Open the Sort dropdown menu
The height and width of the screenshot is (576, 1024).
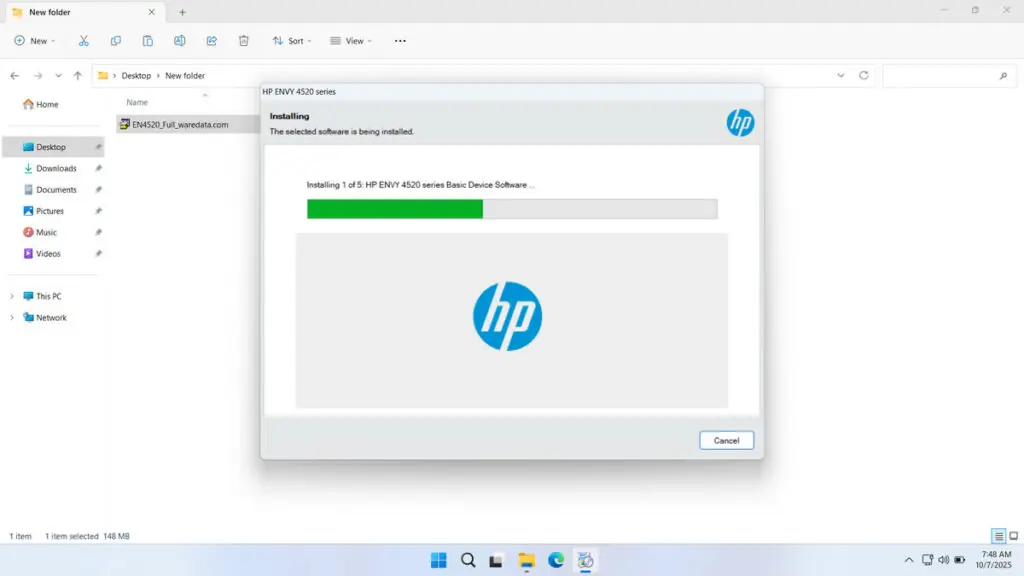[292, 41]
